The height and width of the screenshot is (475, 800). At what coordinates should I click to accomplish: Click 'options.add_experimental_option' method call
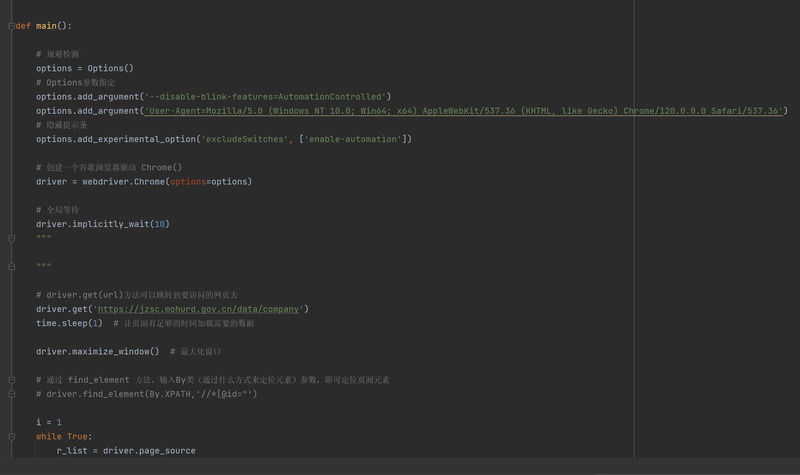tap(116, 139)
